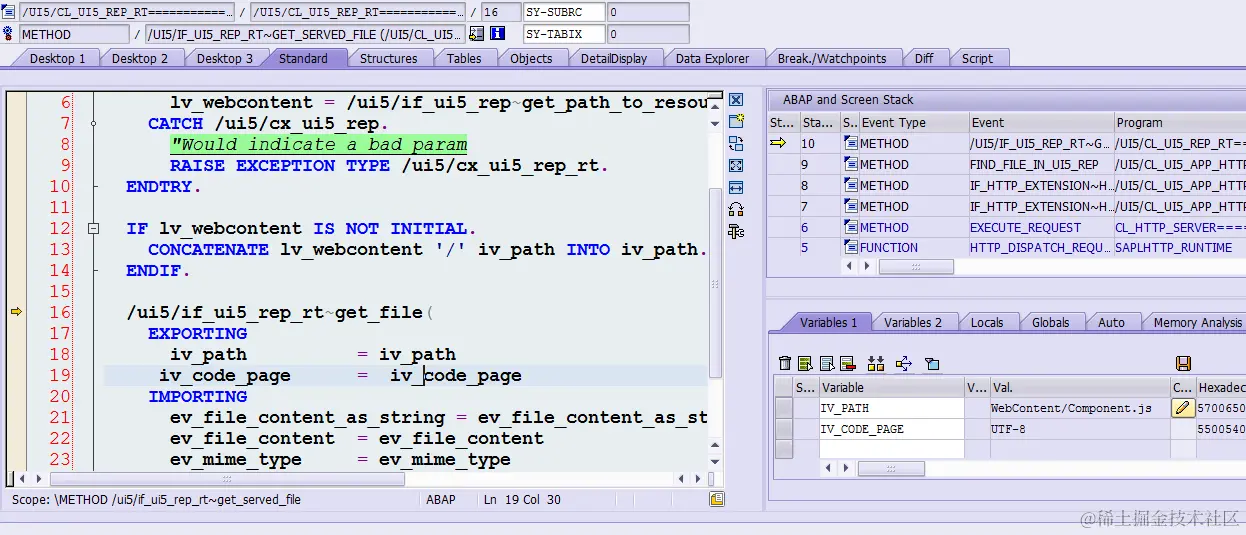Click the METHOD icon in stack row 9

(x=850, y=164)
